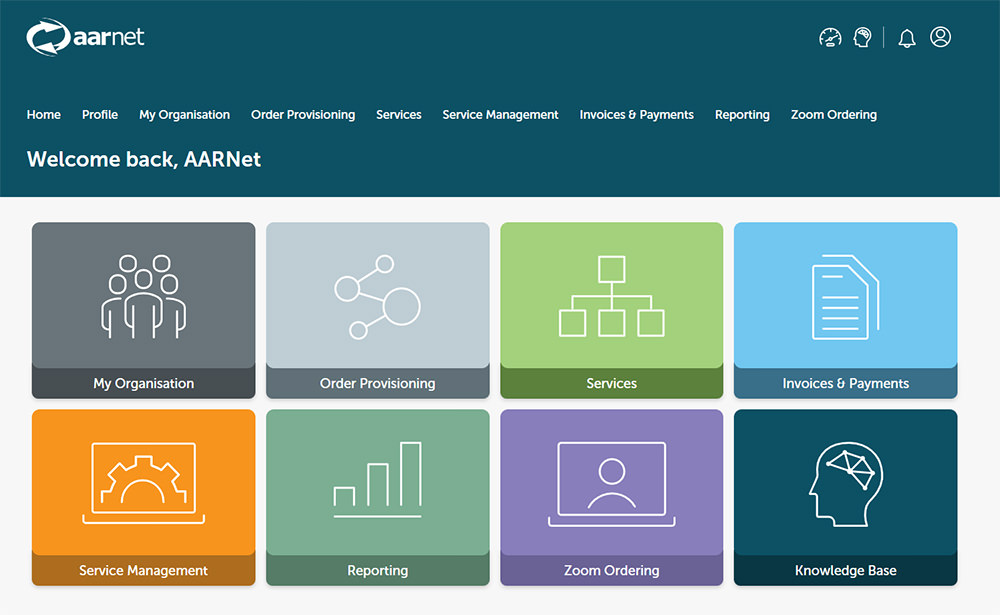Click the Service Management gear laptop icon
Viewport: 1000px width, 615px height.
coord(143,483)
